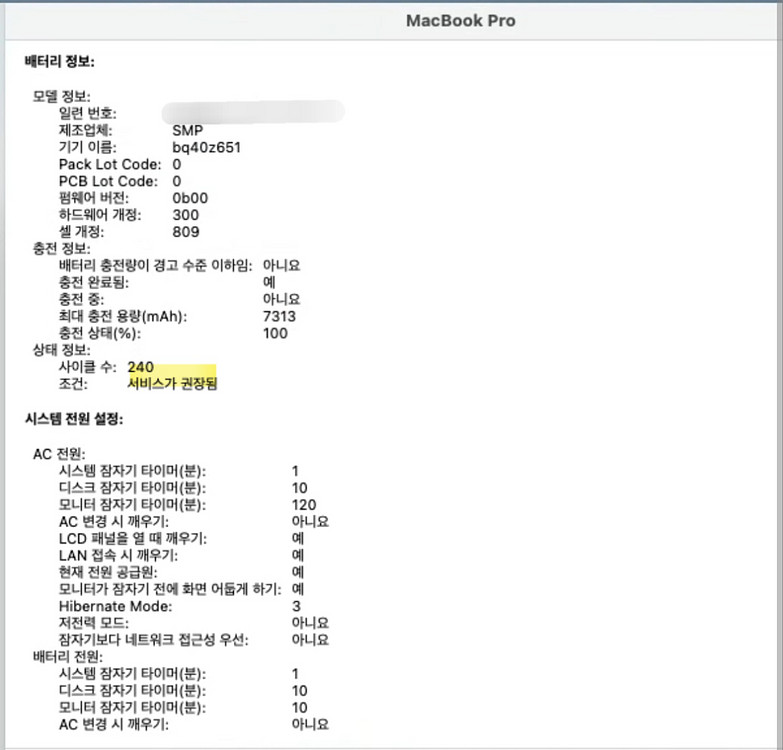Click '디스크 잠자기 타이머(분):' under AC 전원
The width and height of the screenshot is (783, 750).
pyautogui.click(x=132, y=488)
